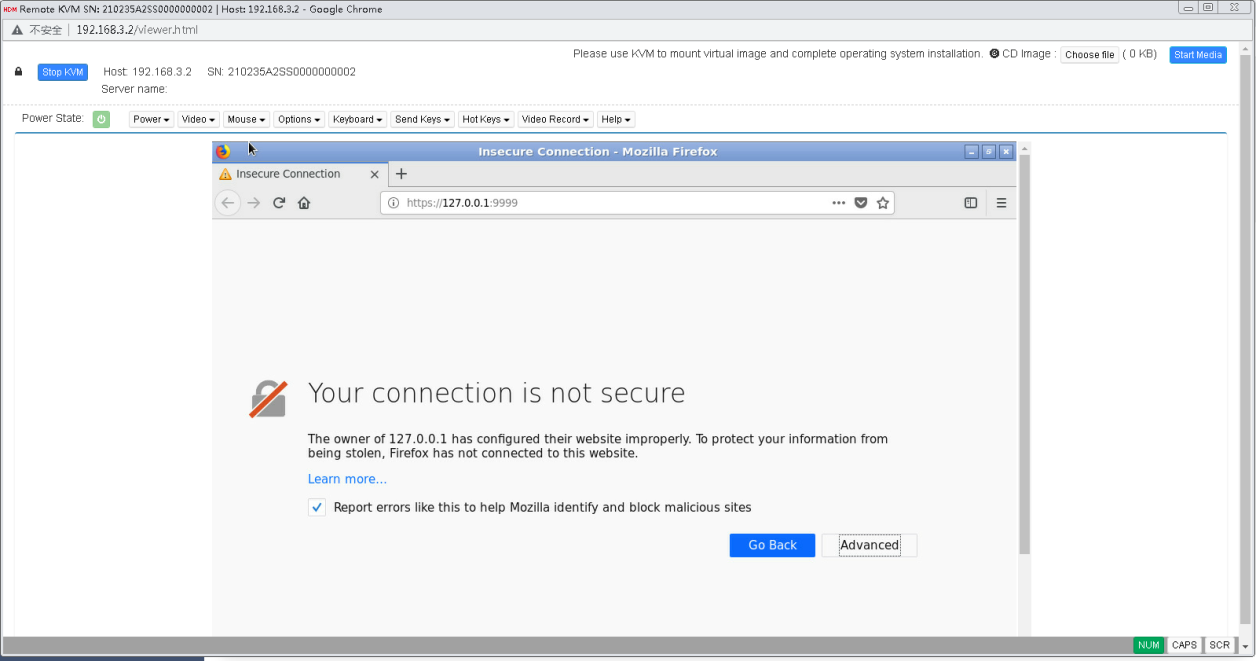The width and height of the screenshot is (1256, 661).
Task: Expand the Options dropdown
Action: (299, 119)
